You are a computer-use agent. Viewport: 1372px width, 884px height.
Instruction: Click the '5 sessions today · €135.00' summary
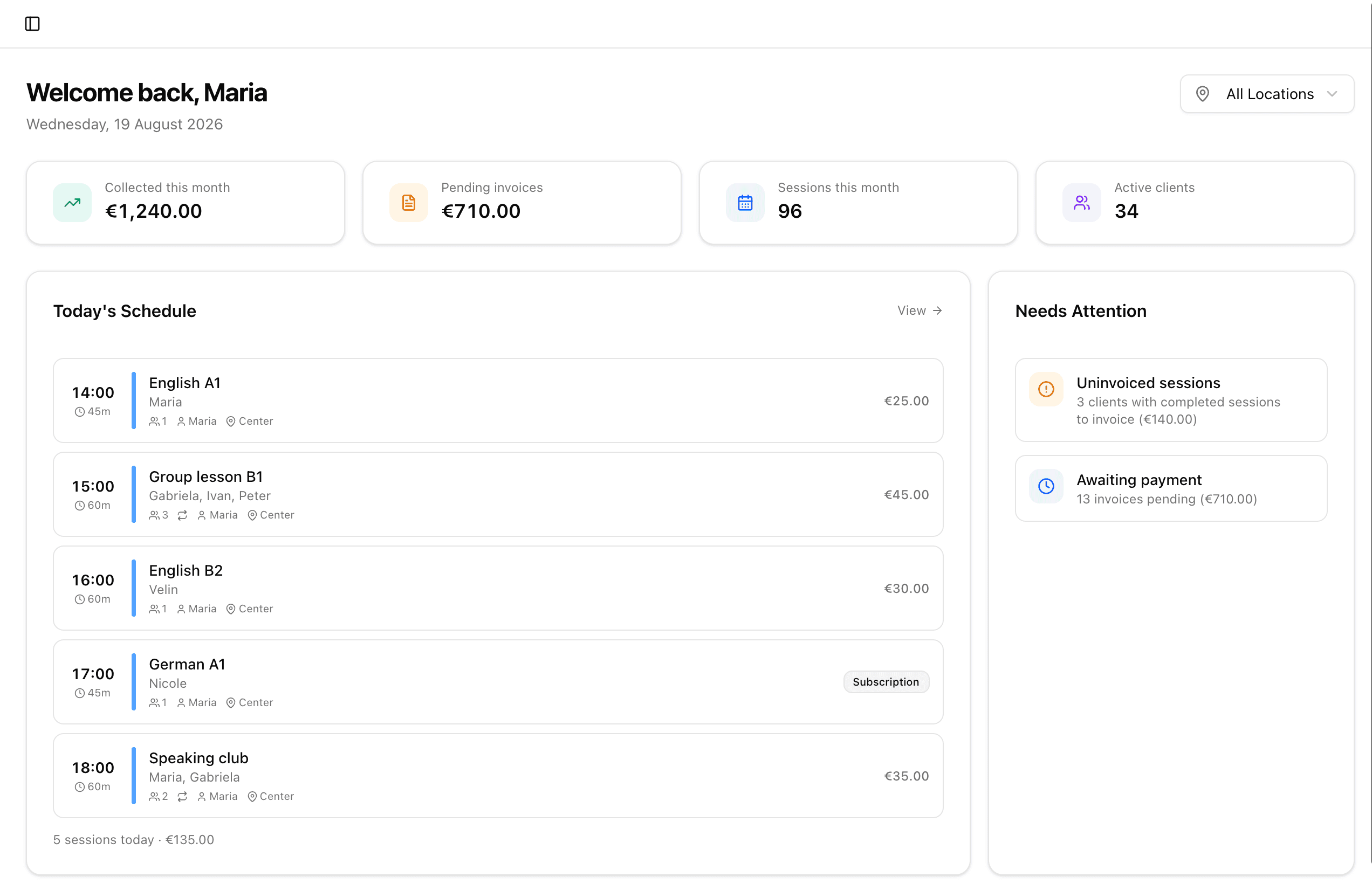click(x=134, y=840)
